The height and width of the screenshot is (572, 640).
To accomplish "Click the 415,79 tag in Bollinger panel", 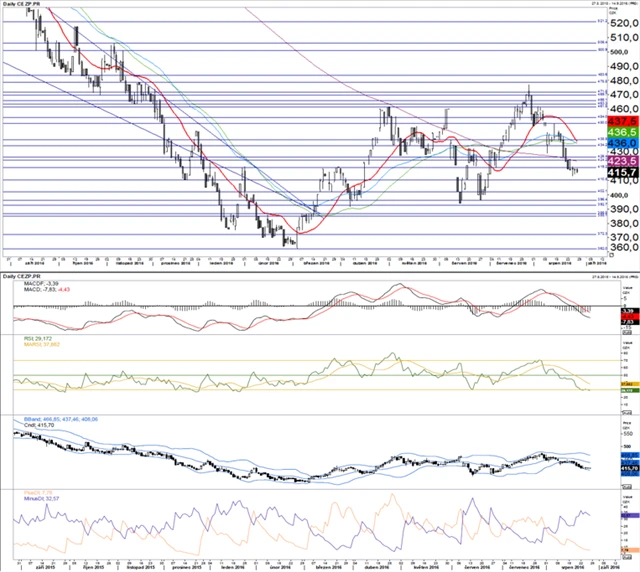I will point(628,467).
